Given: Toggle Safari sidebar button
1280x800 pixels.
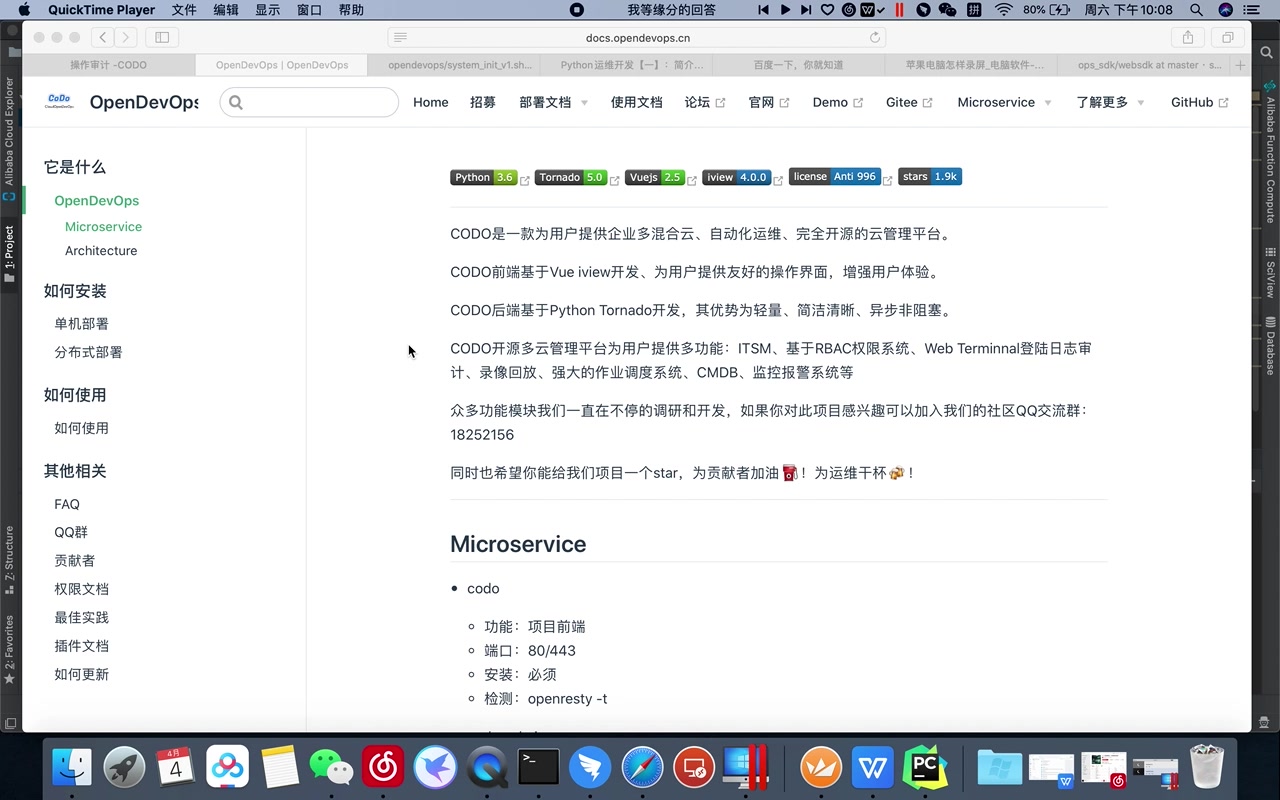Looking at the screenshot, I should [161, 37].
